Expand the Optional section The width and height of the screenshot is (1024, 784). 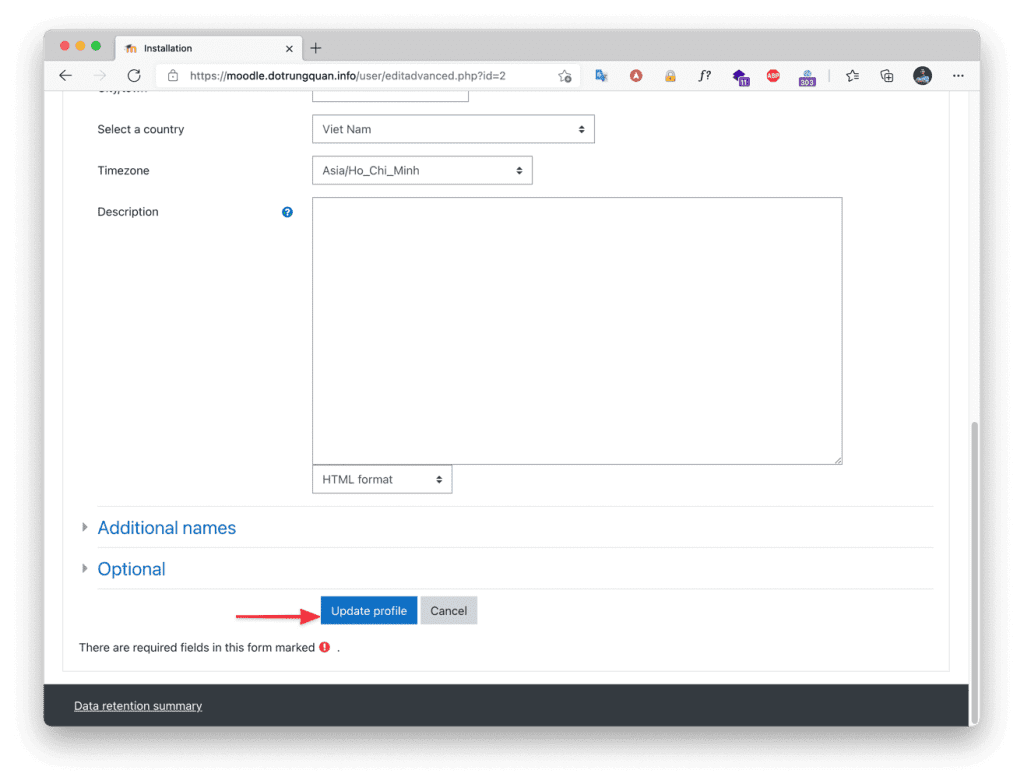coord(131,569)
